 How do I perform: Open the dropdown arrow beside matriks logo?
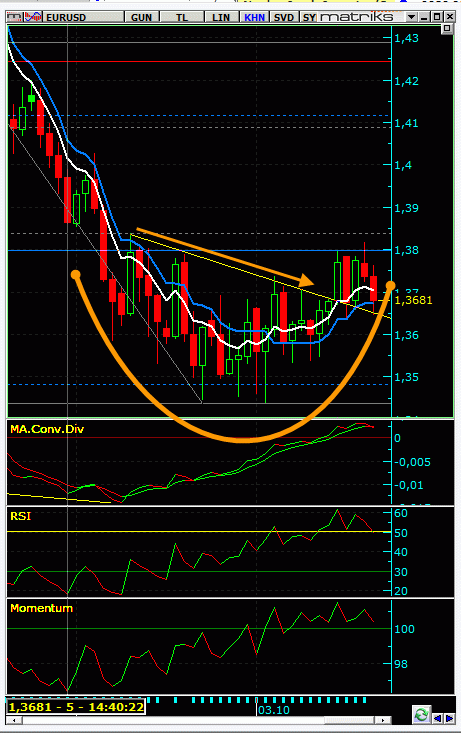(411, 17)
